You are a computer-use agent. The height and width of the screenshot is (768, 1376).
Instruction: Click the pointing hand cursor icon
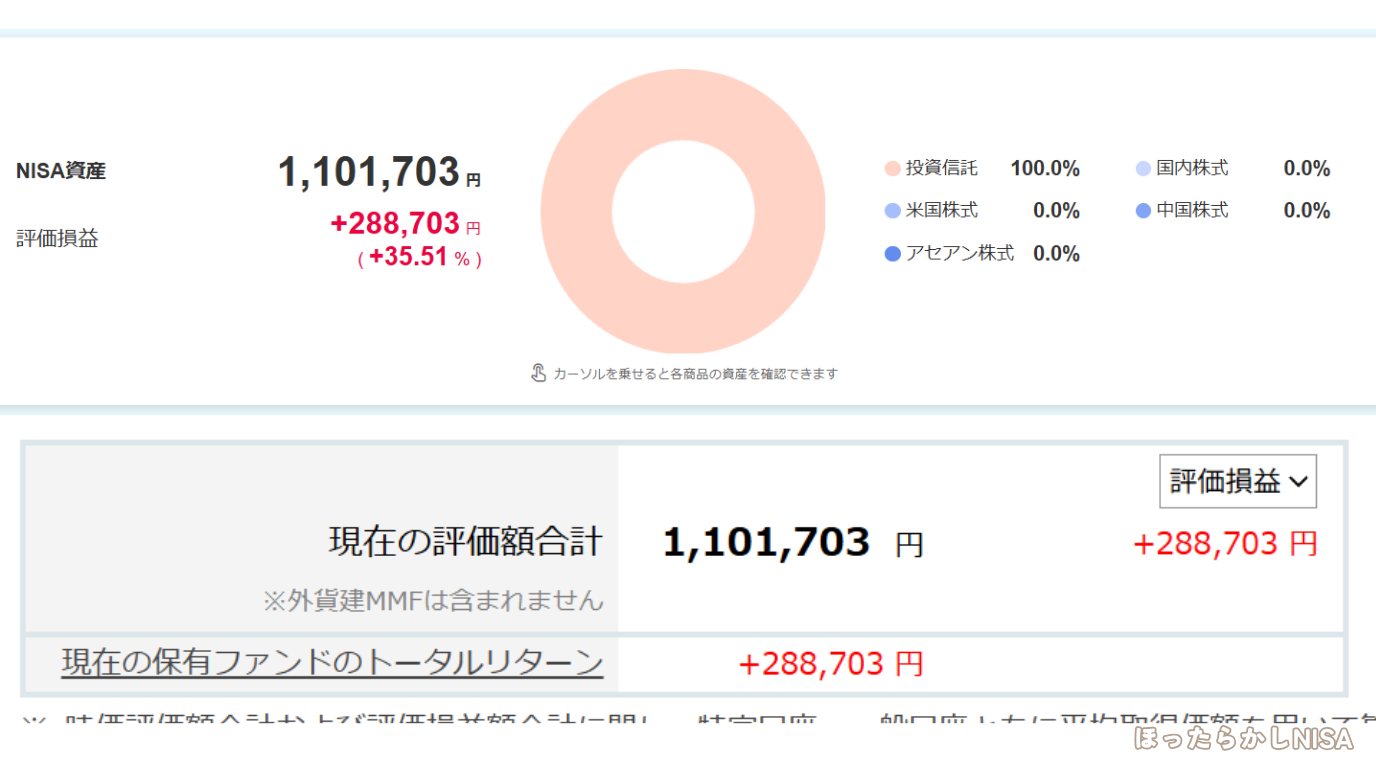(x=538, y=373)
